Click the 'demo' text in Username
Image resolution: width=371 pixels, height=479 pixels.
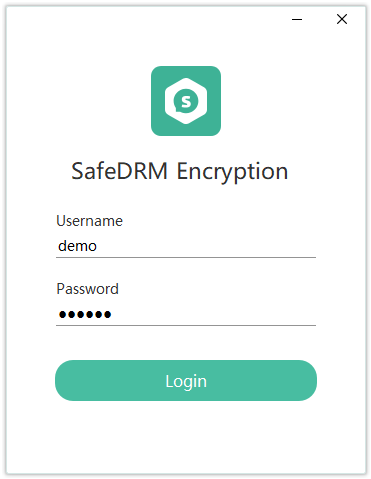click(x=77, y=246)
